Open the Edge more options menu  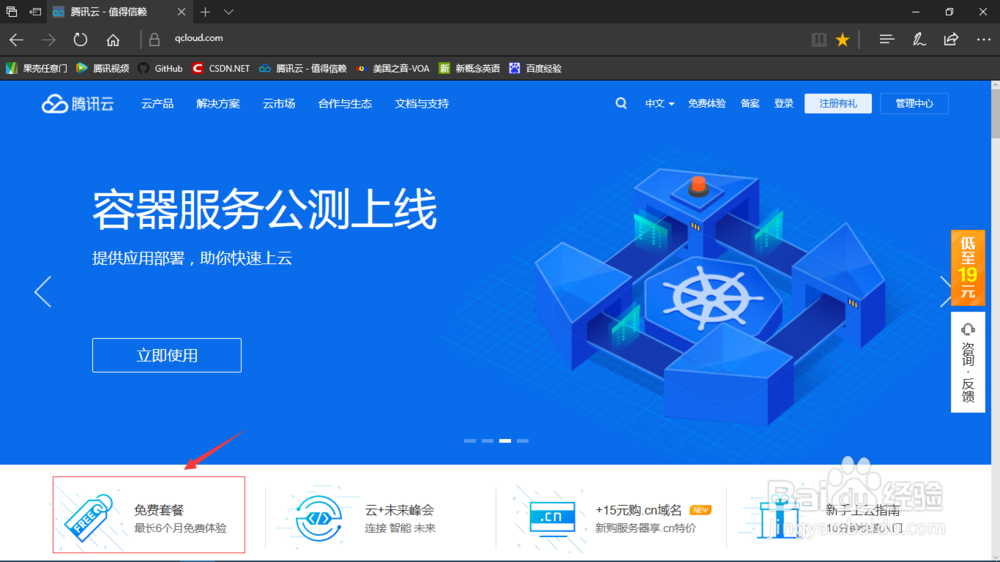982,40
